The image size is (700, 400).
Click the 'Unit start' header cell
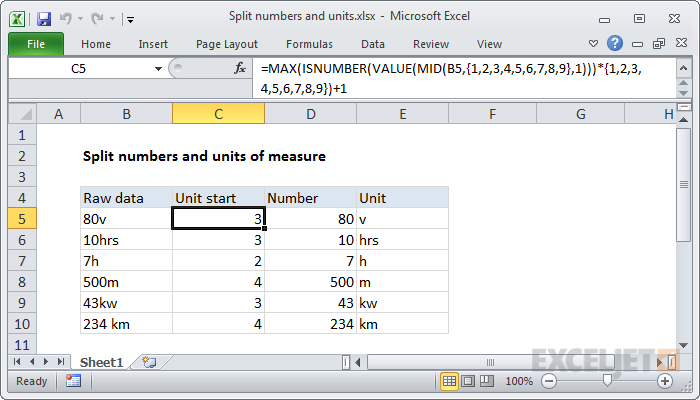(218, 198)
